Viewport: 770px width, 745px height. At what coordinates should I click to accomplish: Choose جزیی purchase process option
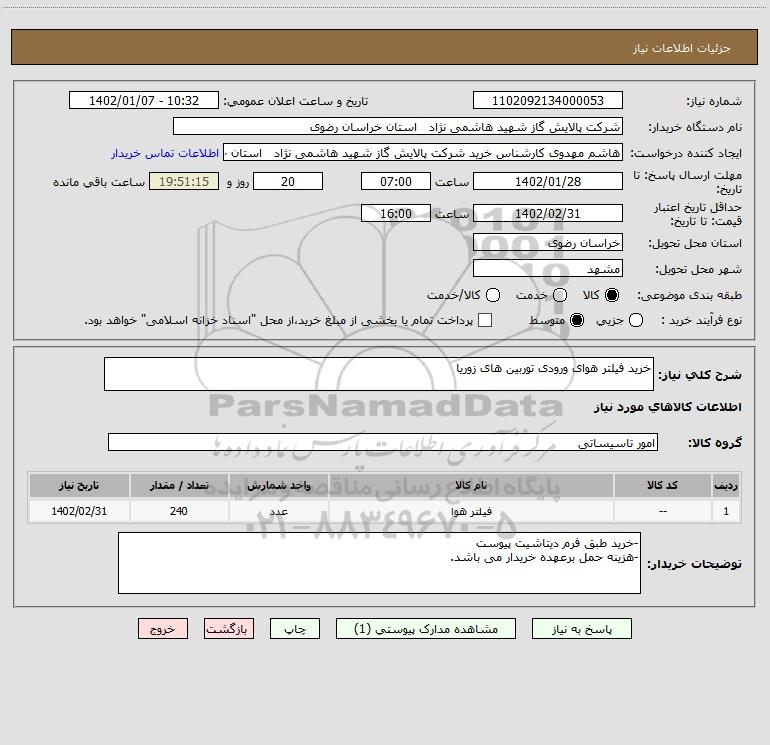[x=635, y=321]
